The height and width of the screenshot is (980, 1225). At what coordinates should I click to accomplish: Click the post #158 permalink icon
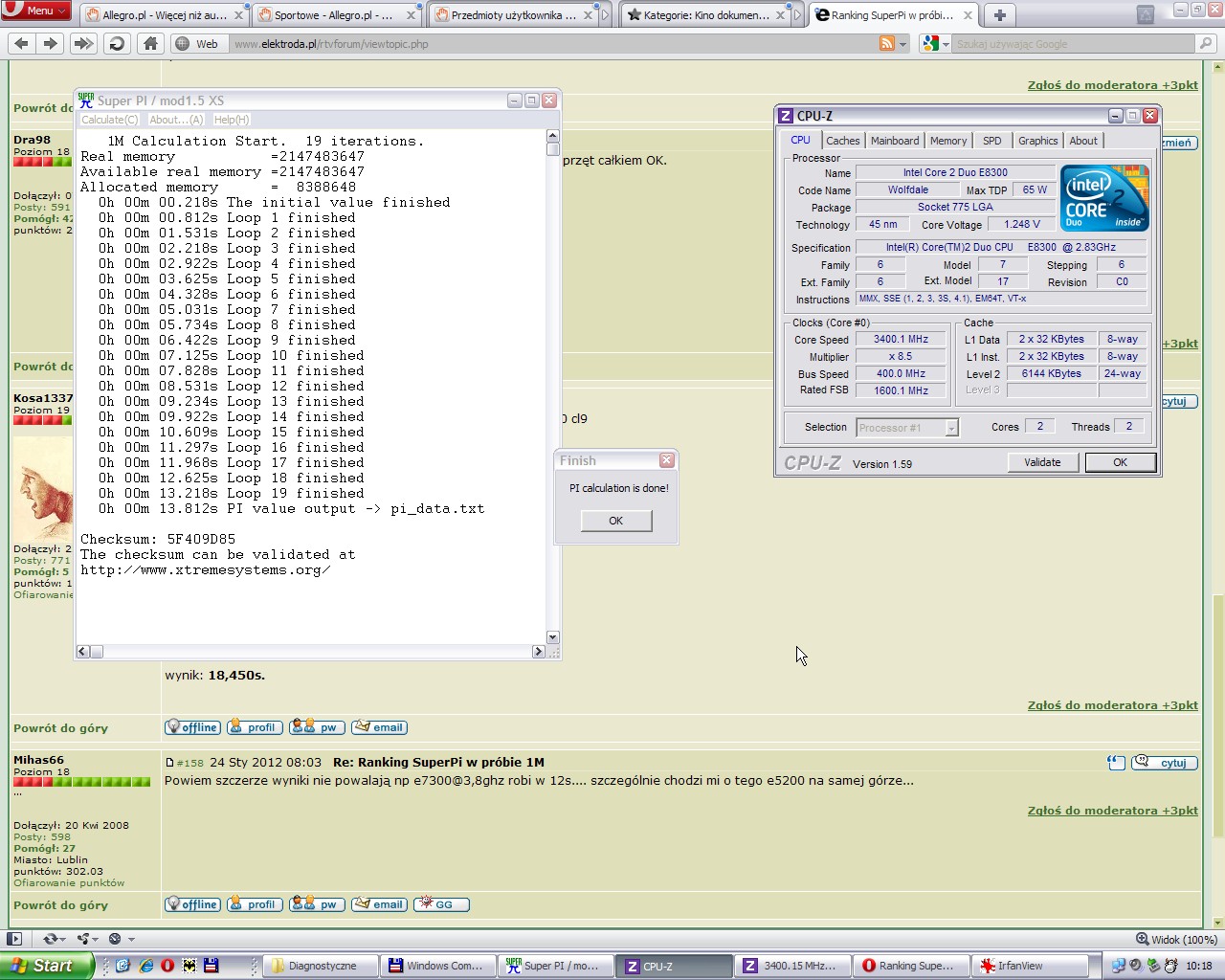coord(169,763)
